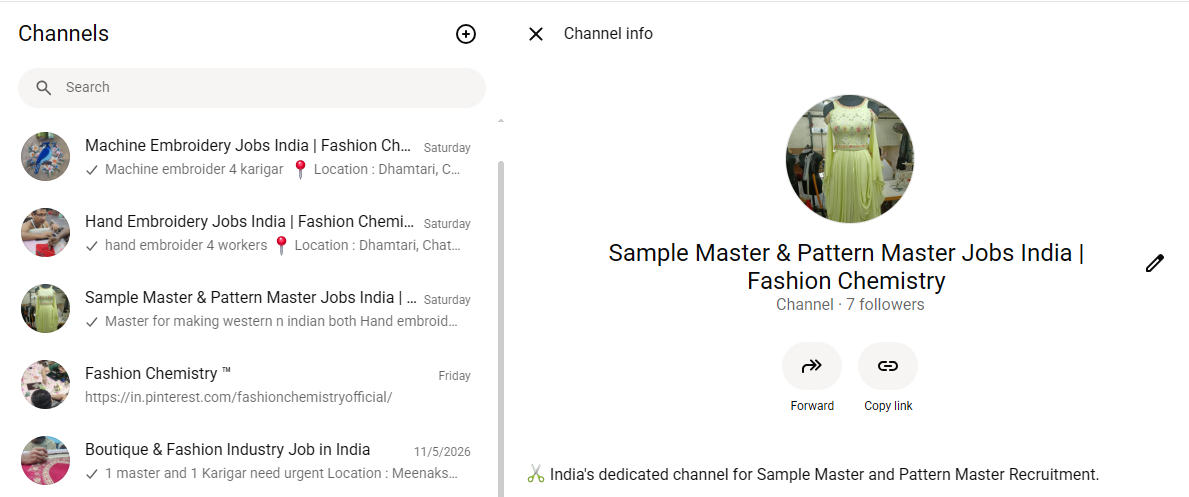Click the Forward label text
Image resolution: width=1189 pixels, height=497 pixels.
811,406
